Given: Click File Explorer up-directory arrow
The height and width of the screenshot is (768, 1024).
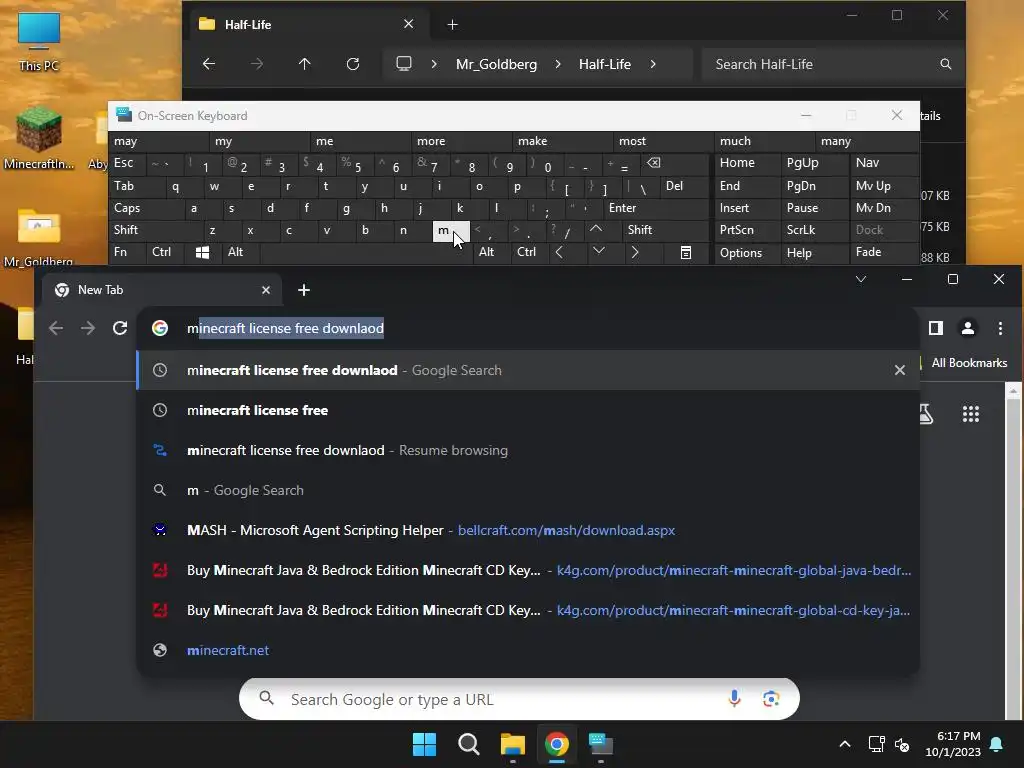Looking at the screenshot, I should 304,64.
